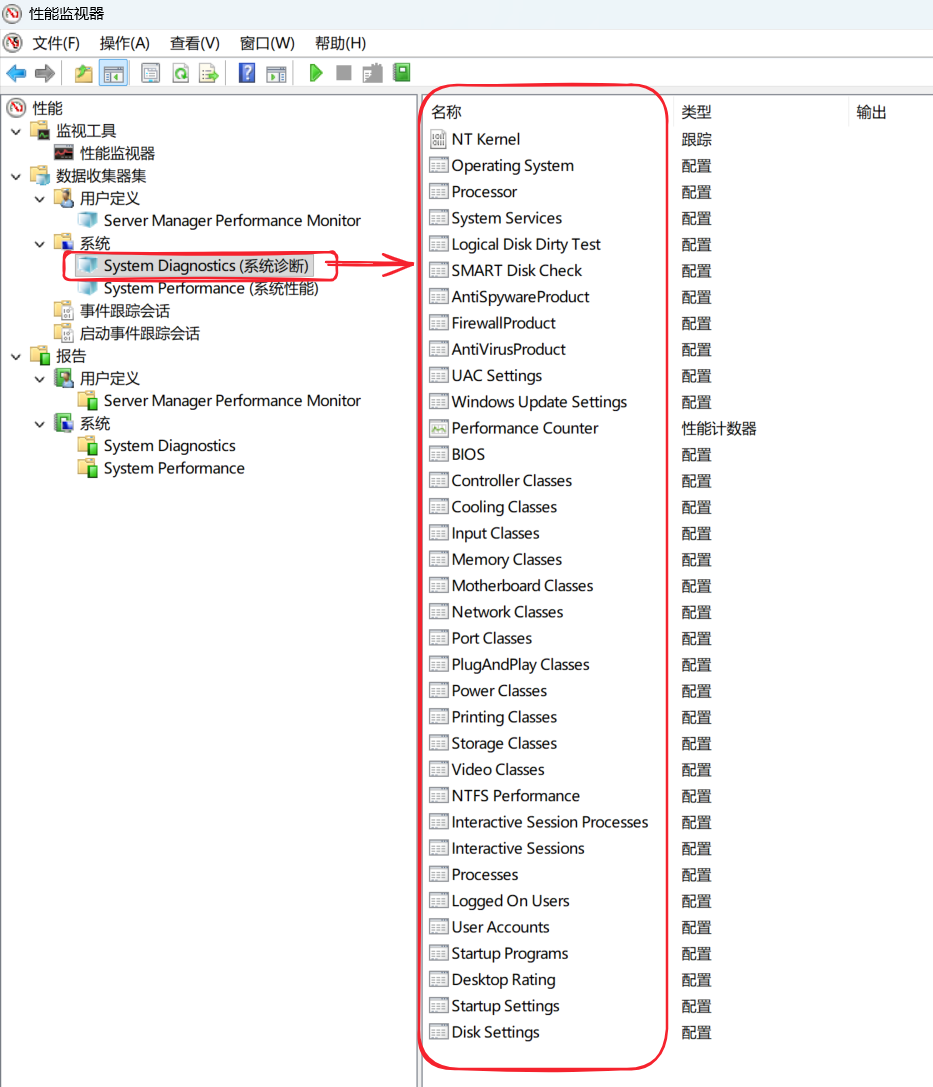The height and width of the screenshot is (1087, 933).
Task: Click the BIOS configuration icon
Action: tap(438, 455)
